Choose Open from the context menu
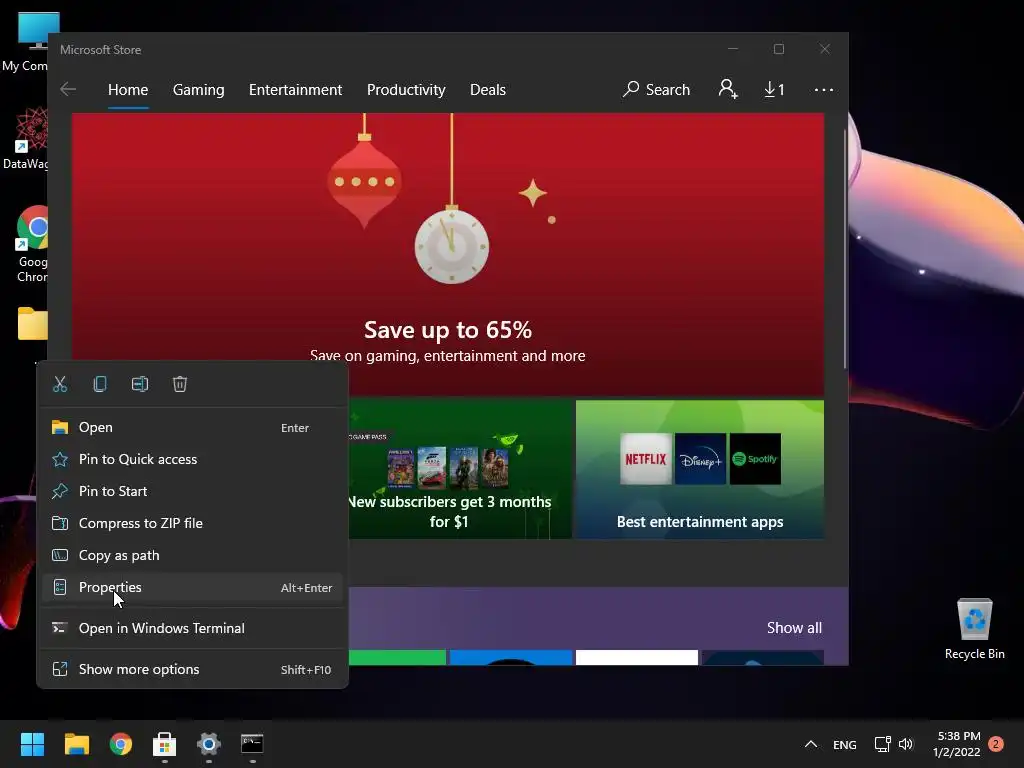The width and height of the screenshot is (1024, 768). 192,427
